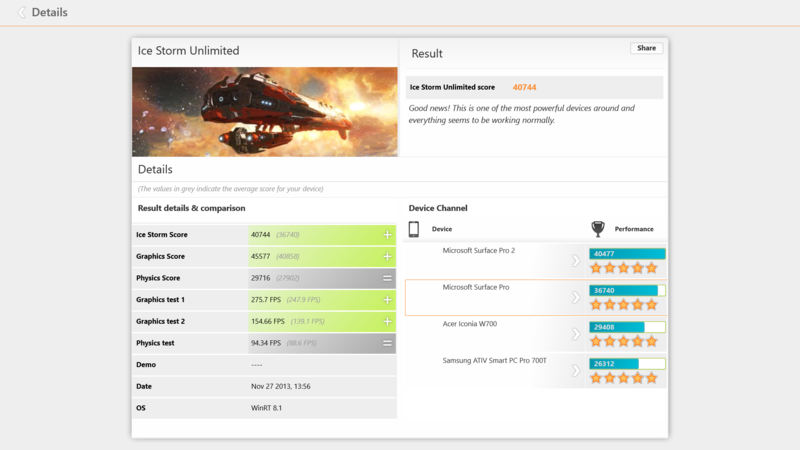Click the Physics Score row label
The height and width of the screenshot is (450, 800).
tap(158, 278)
